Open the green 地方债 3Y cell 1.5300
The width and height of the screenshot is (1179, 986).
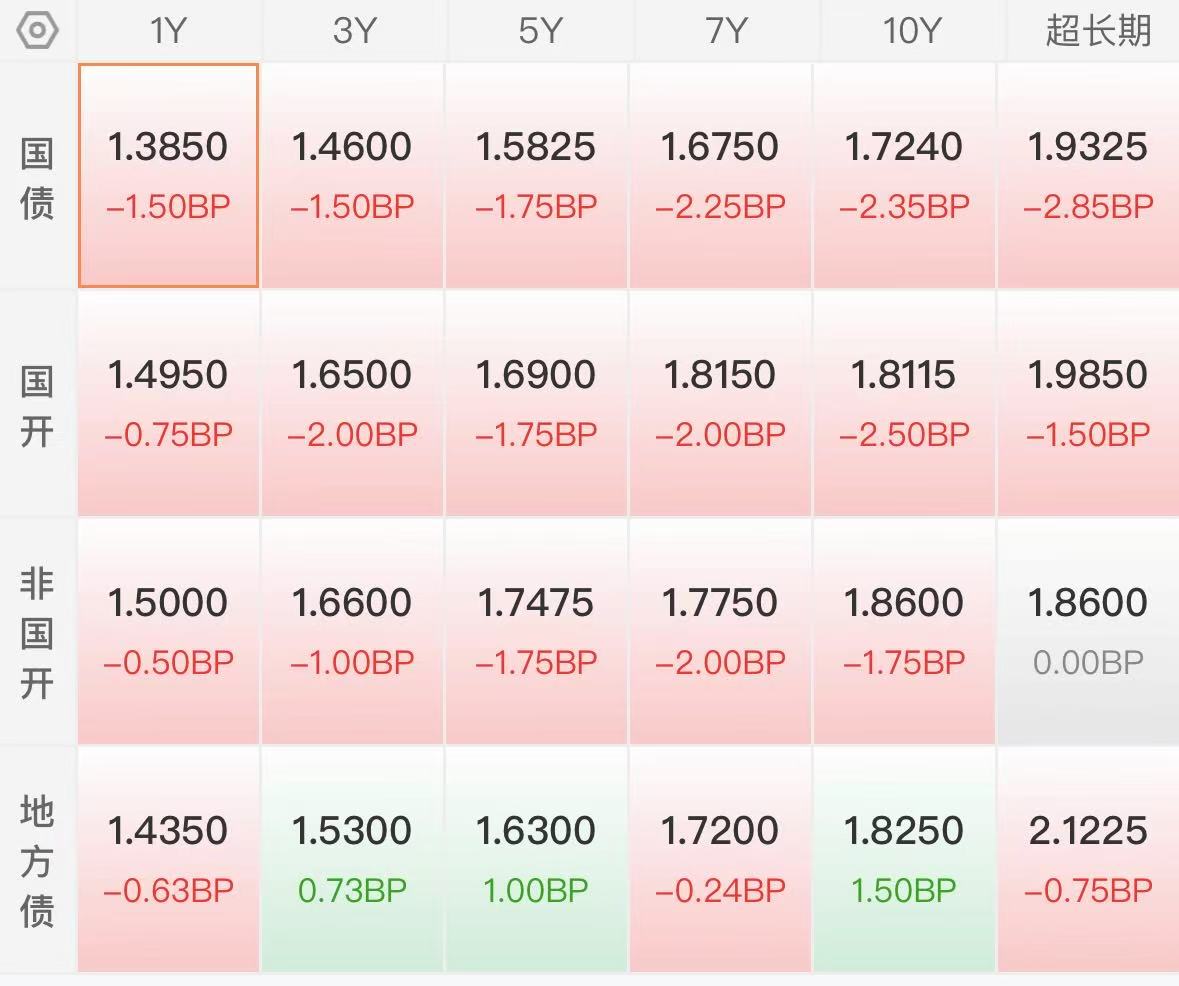(353, 860)
